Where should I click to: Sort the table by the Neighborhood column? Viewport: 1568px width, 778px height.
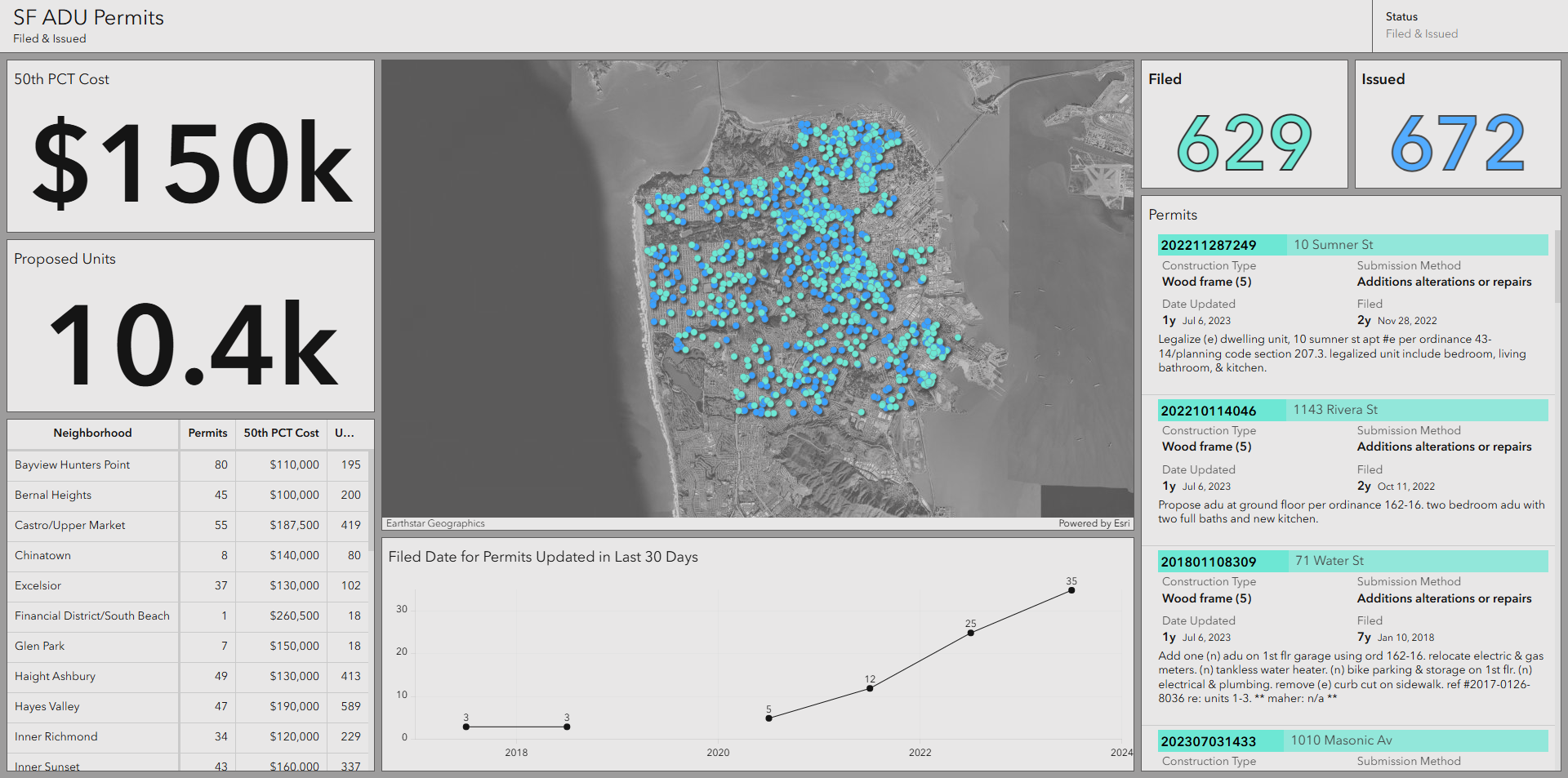pos(92,433)
